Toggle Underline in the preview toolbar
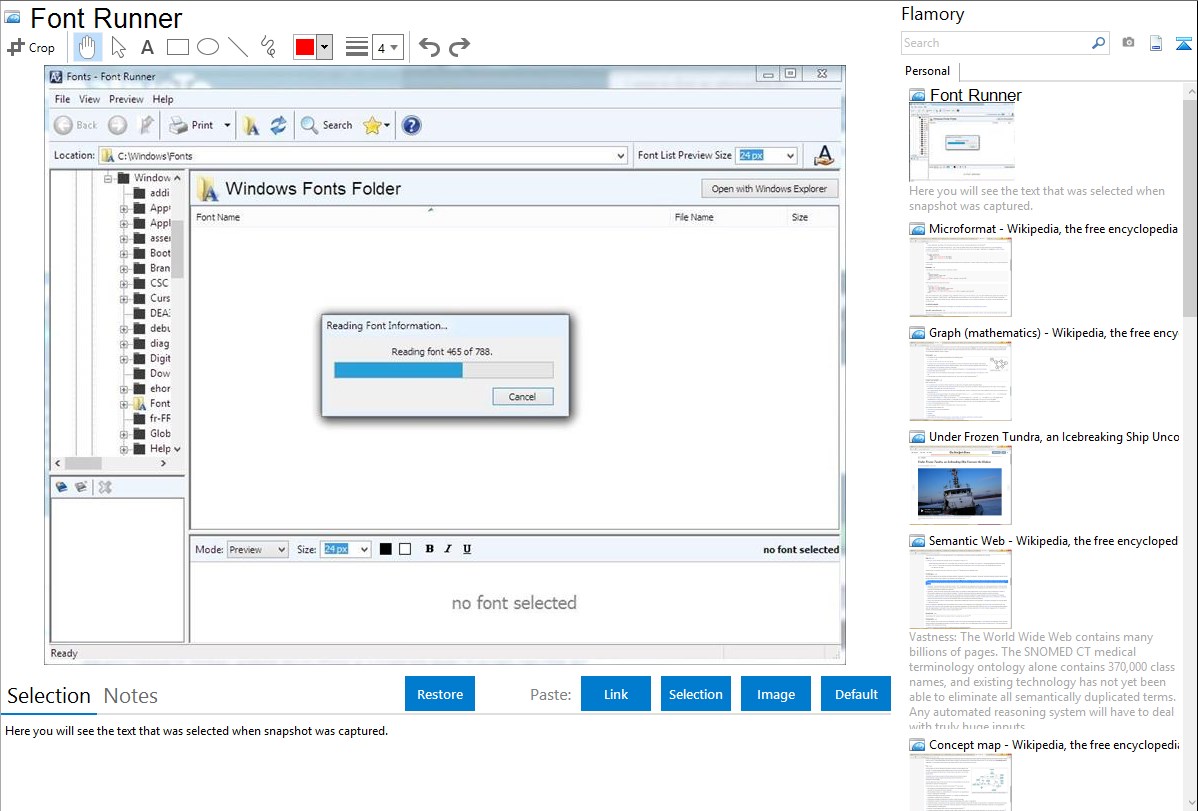 click(467, 549)
